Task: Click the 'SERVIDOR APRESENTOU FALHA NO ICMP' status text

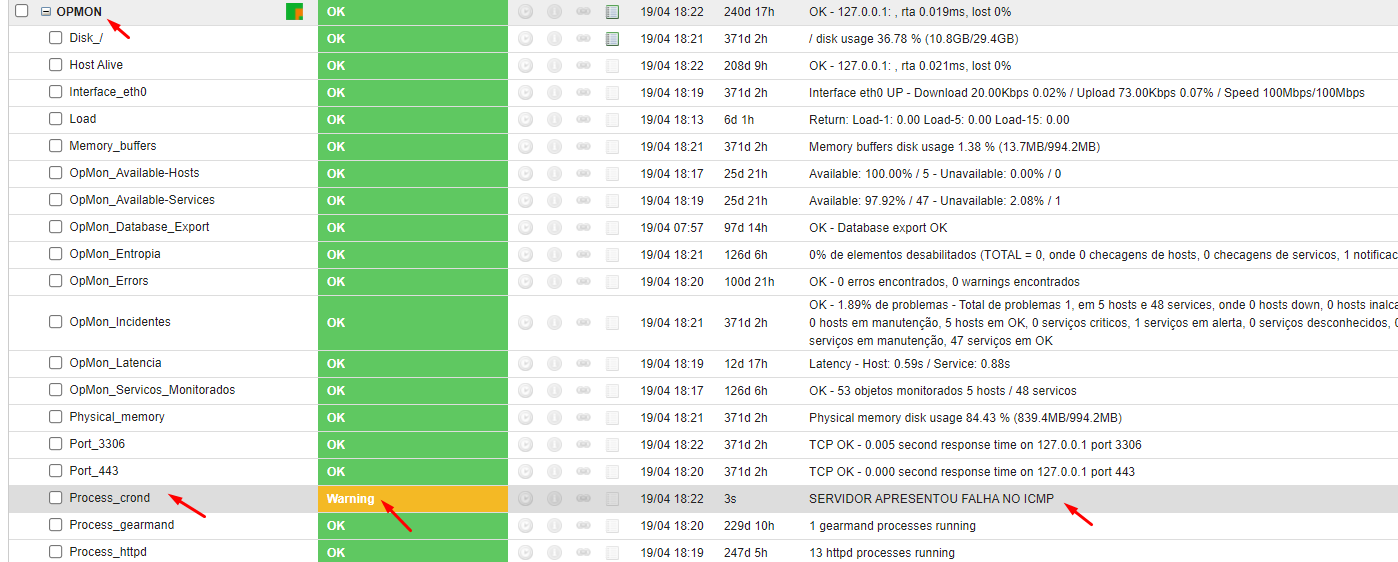Action: [x=930, y=498]
